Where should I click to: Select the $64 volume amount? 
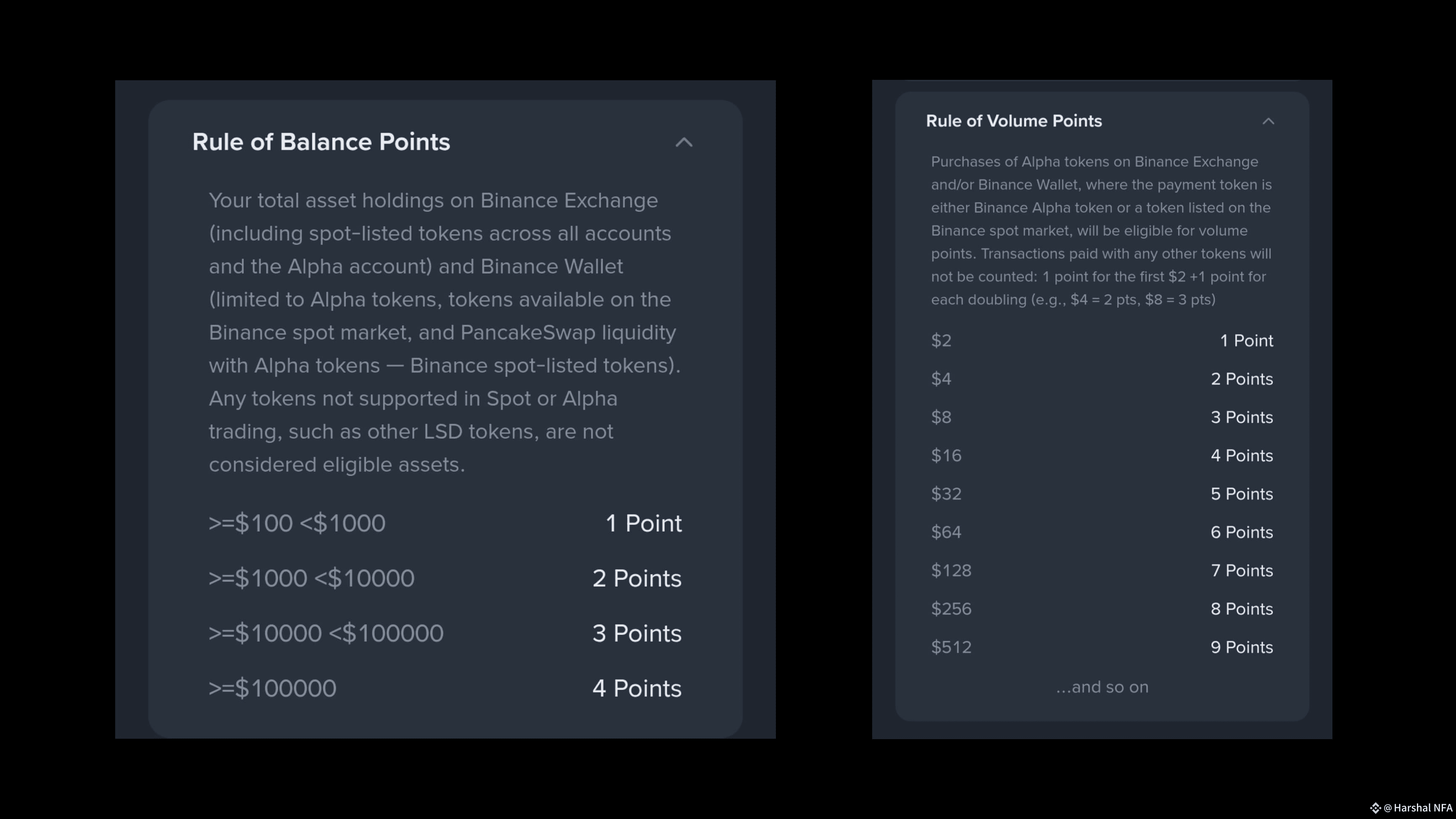[x=946, y=532]
